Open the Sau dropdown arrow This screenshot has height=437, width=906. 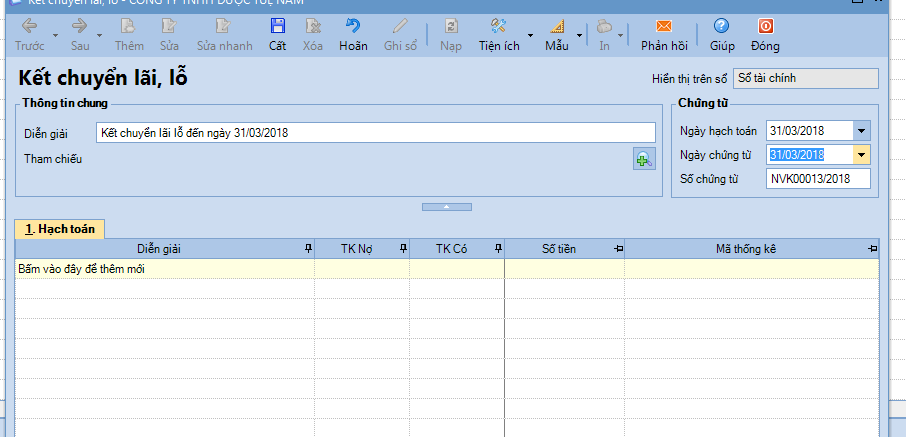(x=99, y=35)
